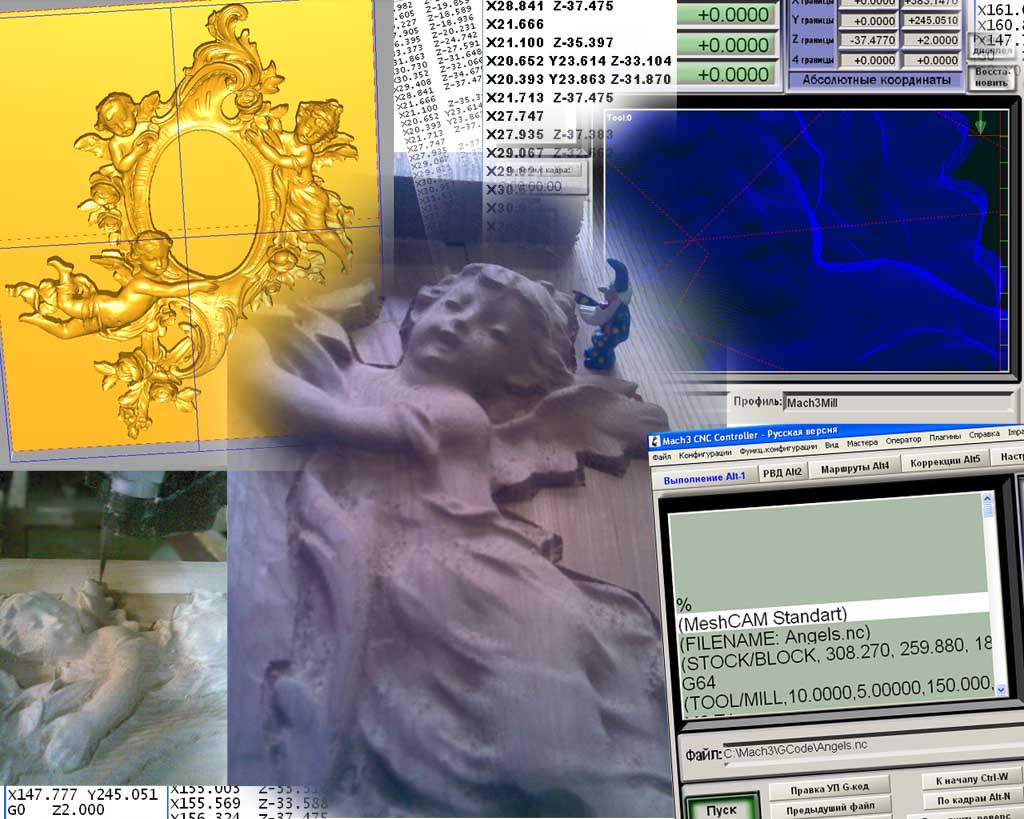Click the Mach3 CNC Controller title bar icon

point(655,442)
